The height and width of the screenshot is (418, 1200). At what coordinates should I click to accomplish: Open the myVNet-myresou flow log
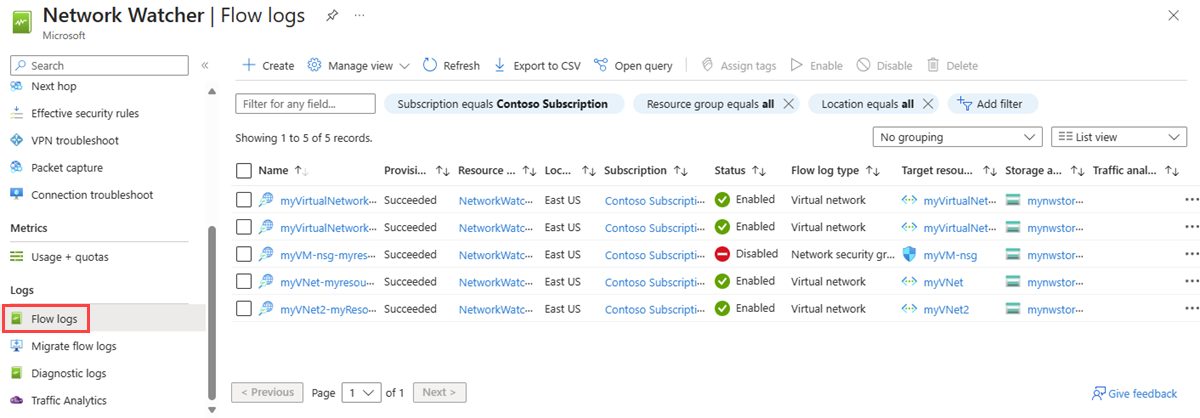329,282
